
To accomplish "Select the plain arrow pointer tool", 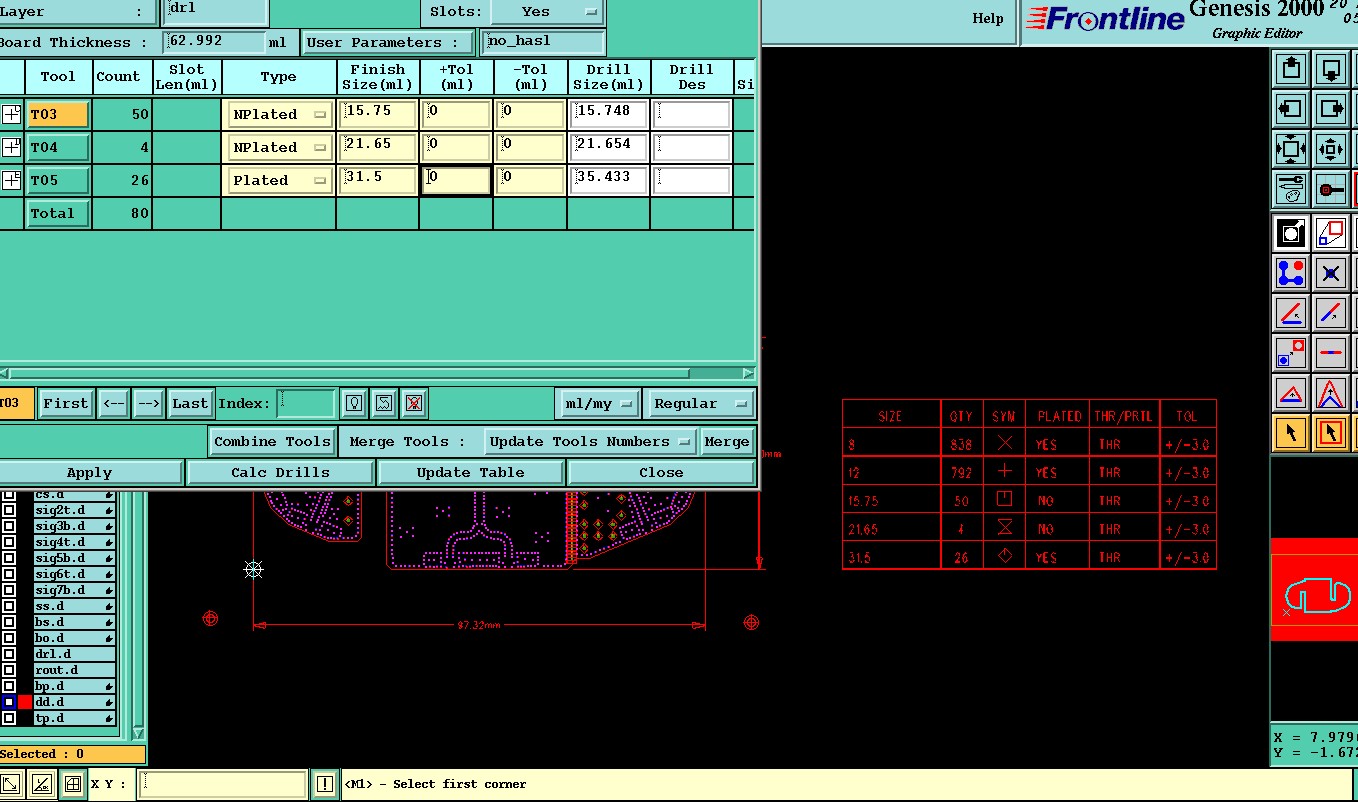I will [x=1291, y=433].
